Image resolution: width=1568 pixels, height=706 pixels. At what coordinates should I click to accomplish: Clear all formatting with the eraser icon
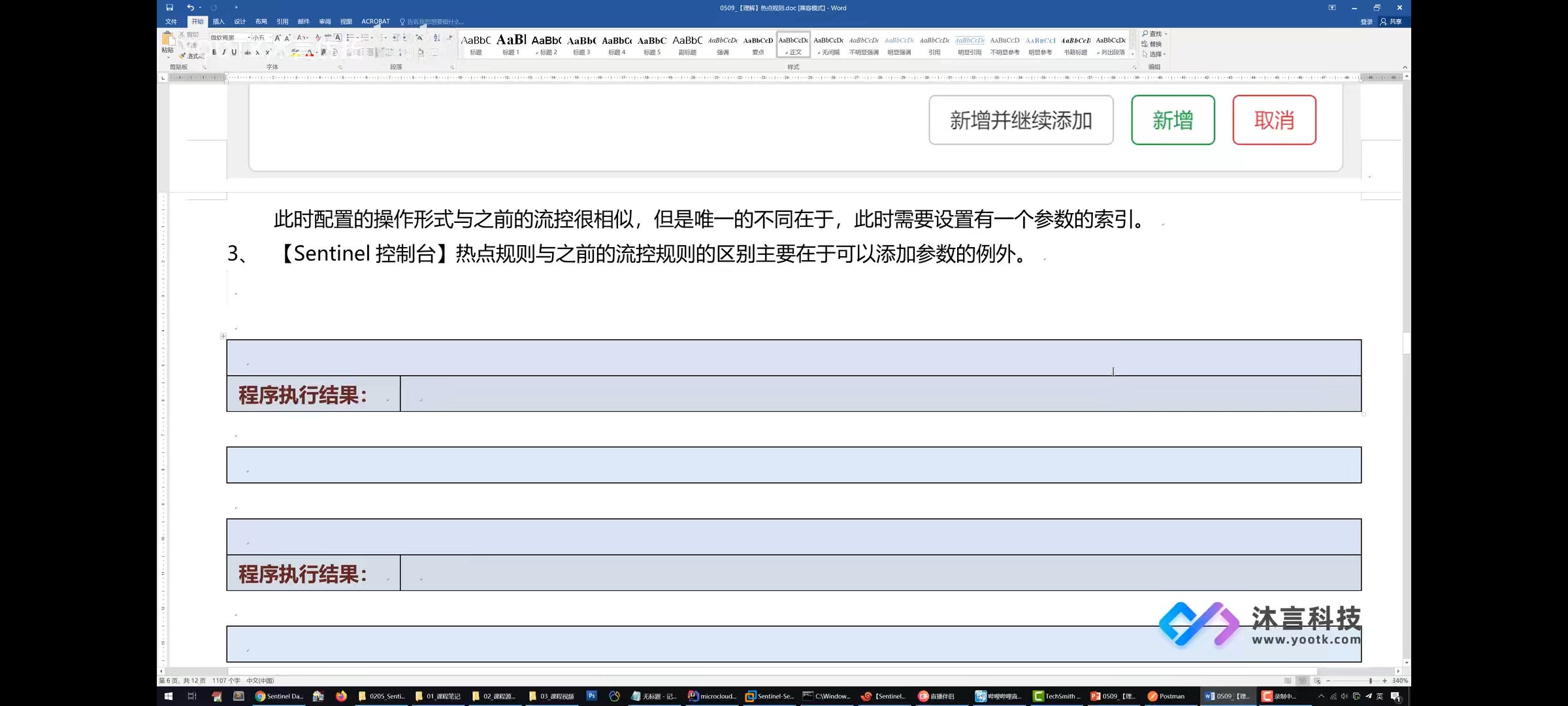pos(318,38)
